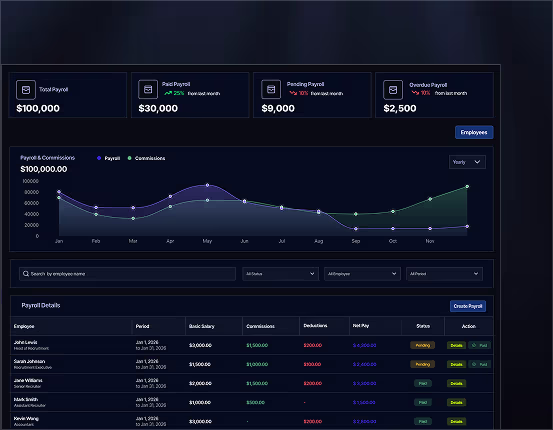Click the Paid Payroll card icon

point(148,89)
